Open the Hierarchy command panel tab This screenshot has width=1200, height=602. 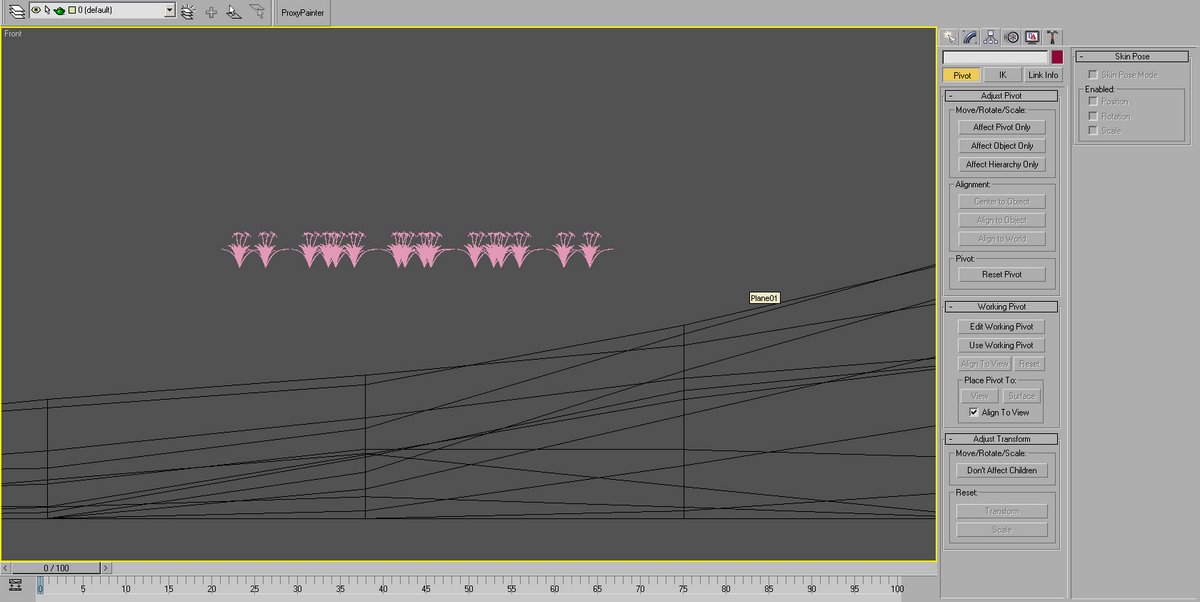990,37
